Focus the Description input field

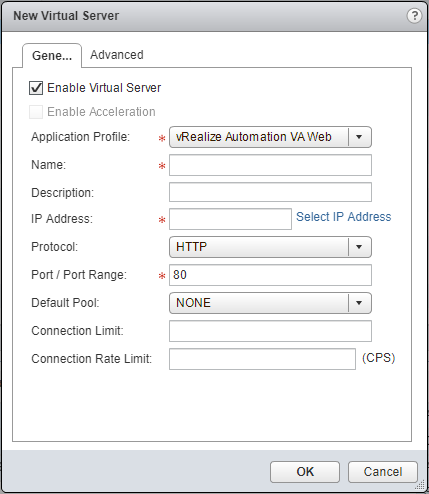point(270,192)
